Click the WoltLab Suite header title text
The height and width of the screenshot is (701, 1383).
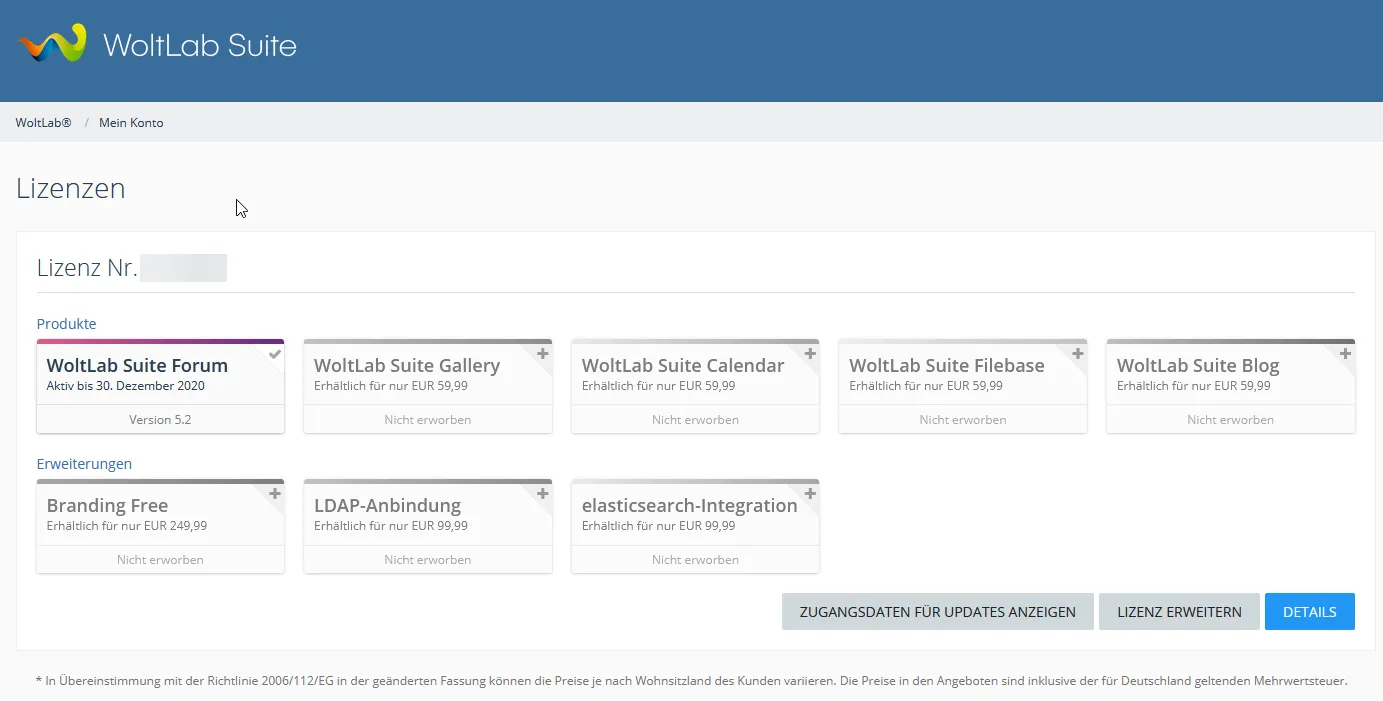[x=200, y=45]
